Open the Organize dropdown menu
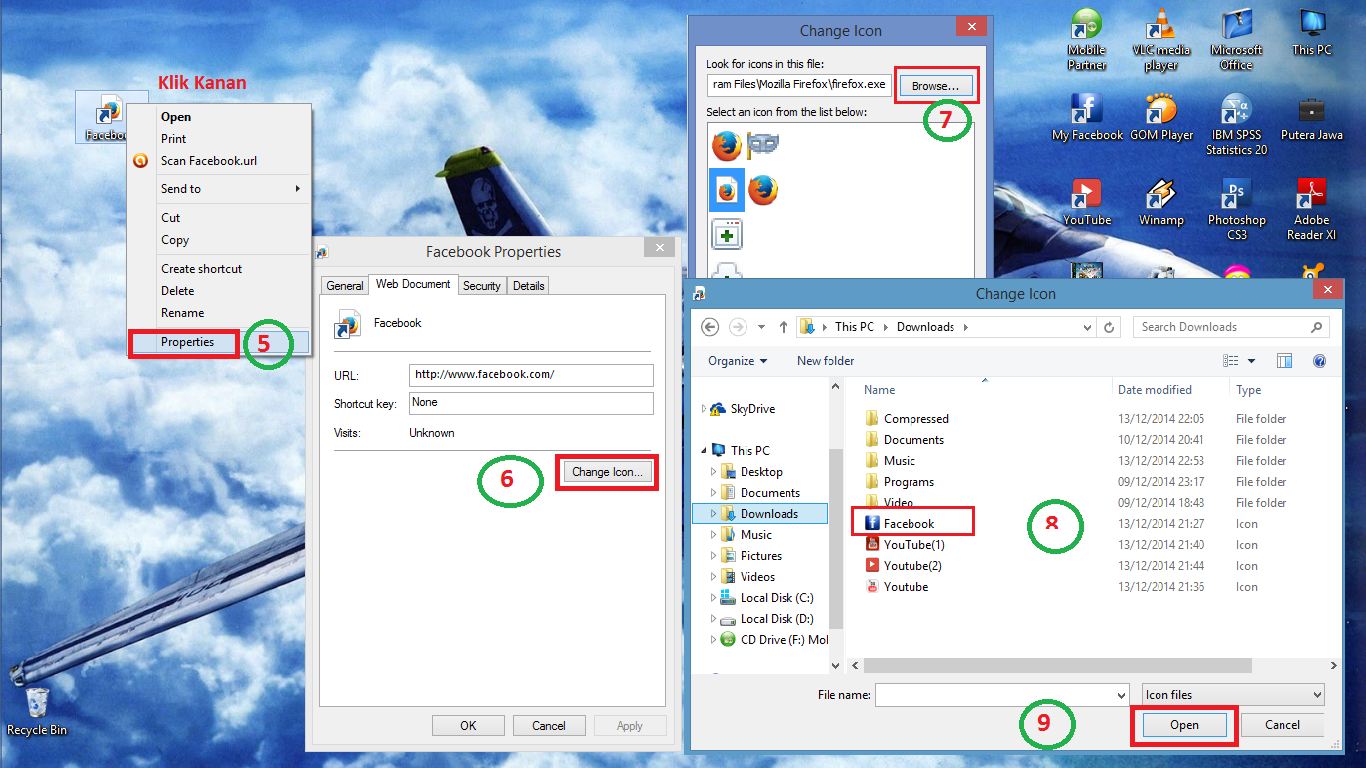 point(738,361)
